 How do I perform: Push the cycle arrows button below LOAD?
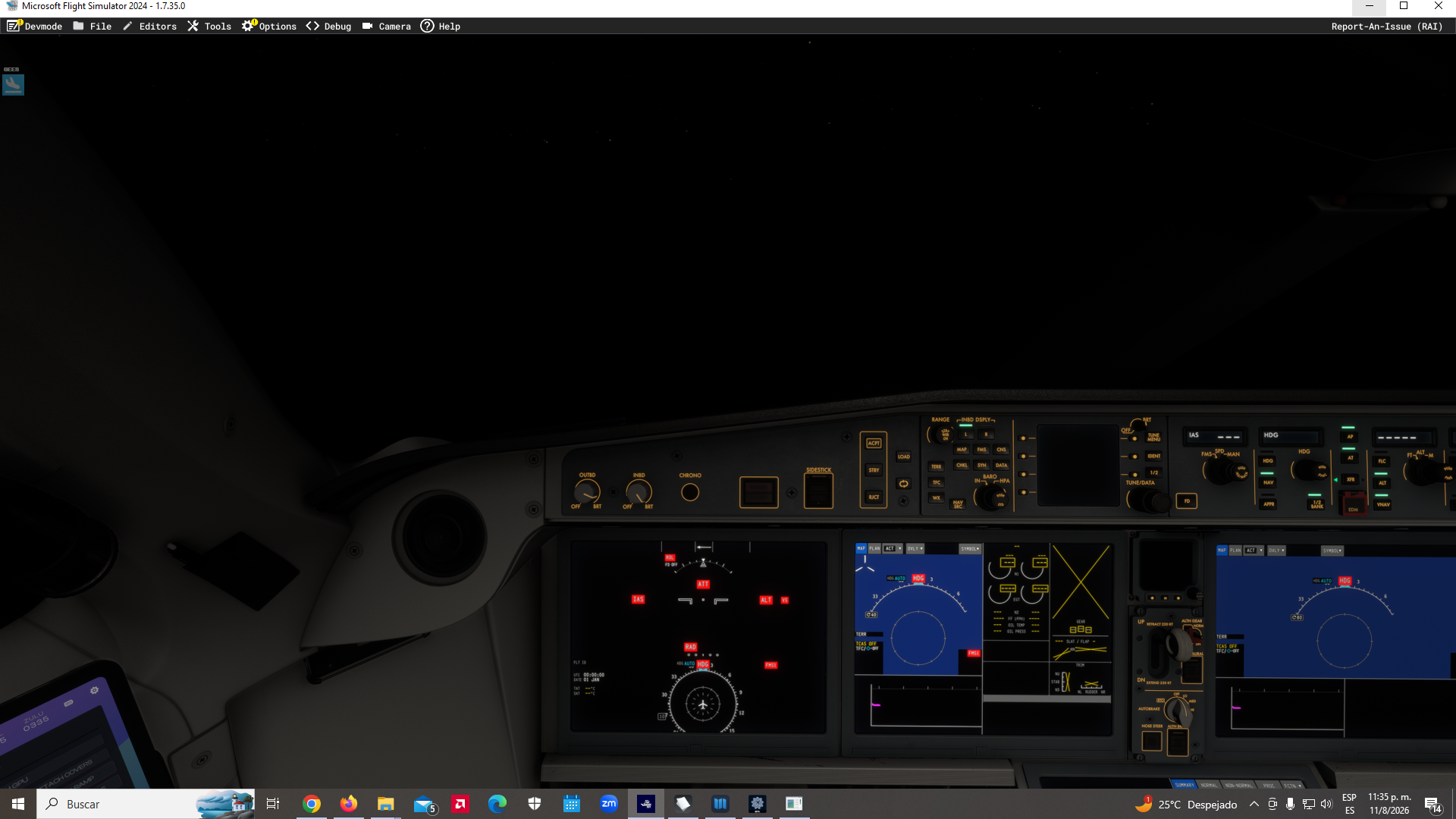click(903, 484)
